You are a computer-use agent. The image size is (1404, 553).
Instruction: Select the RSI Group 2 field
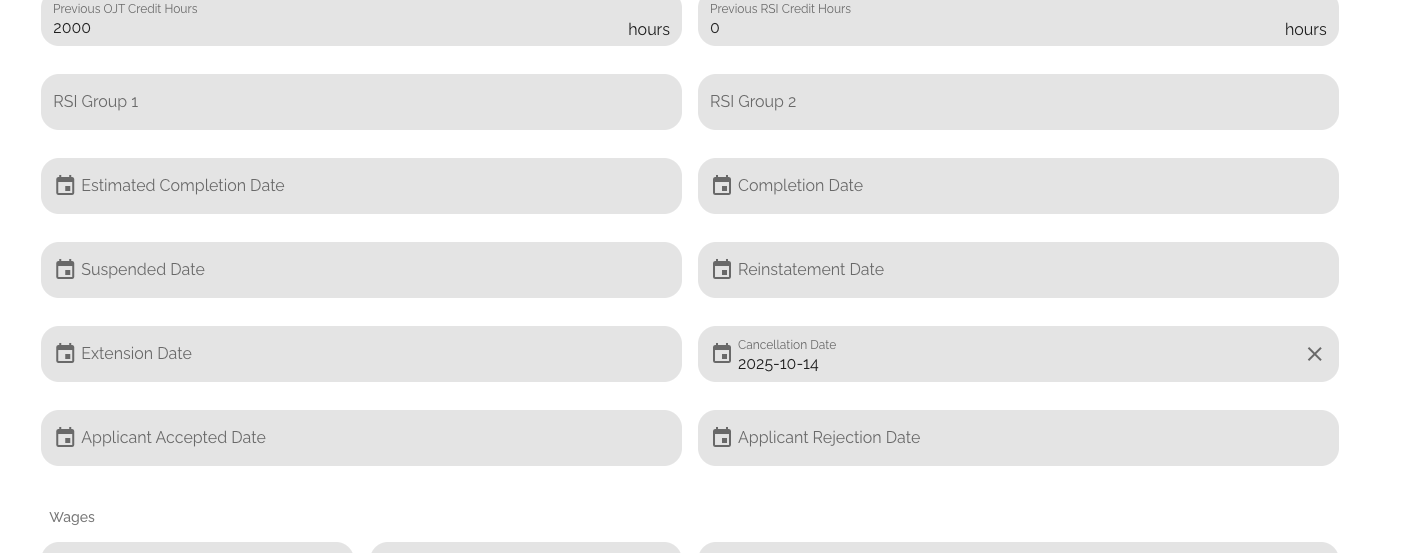click(1018, 102)
